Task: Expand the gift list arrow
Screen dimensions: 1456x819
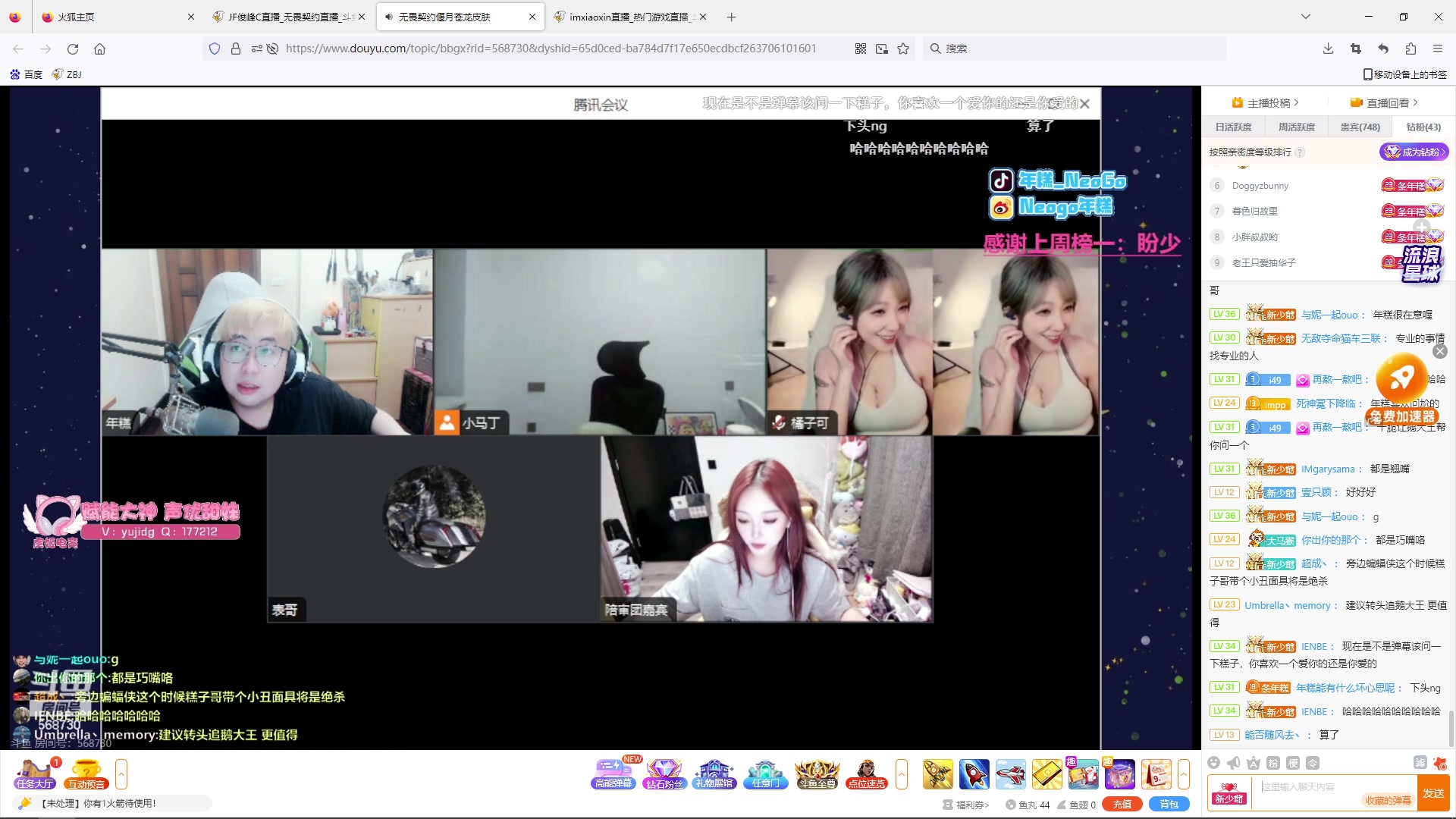Action: 1184,774
